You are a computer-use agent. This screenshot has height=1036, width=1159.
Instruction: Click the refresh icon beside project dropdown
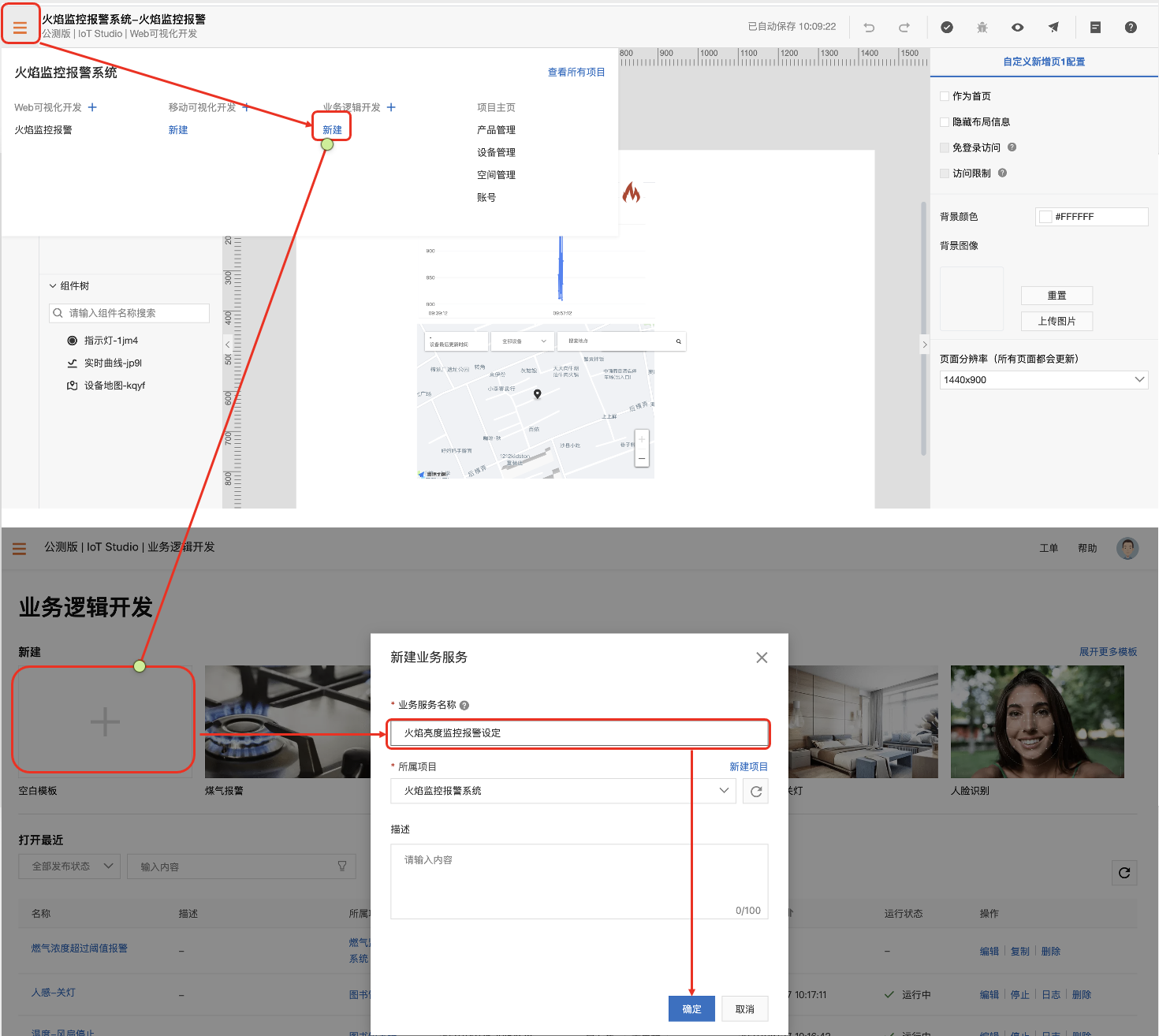pos(756,792)
